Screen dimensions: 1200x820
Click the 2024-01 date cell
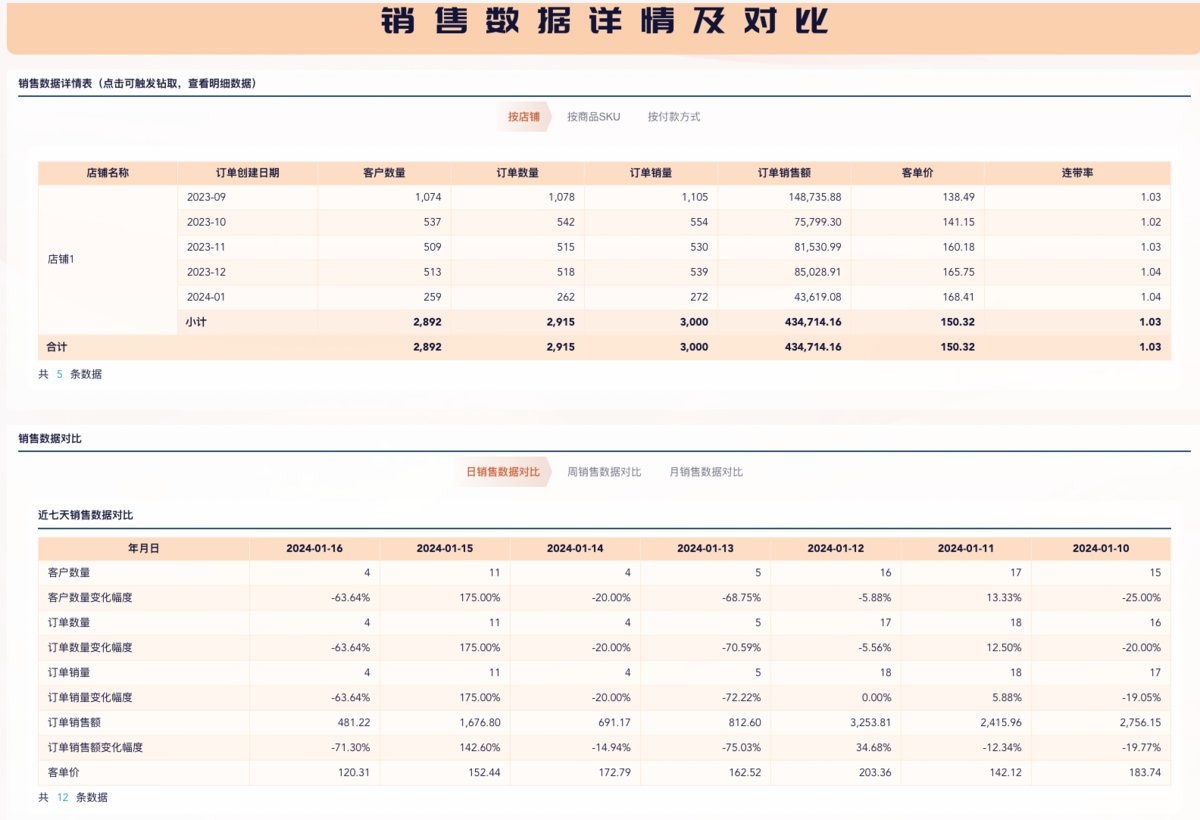pyautogui.click(x=248, y=297)
